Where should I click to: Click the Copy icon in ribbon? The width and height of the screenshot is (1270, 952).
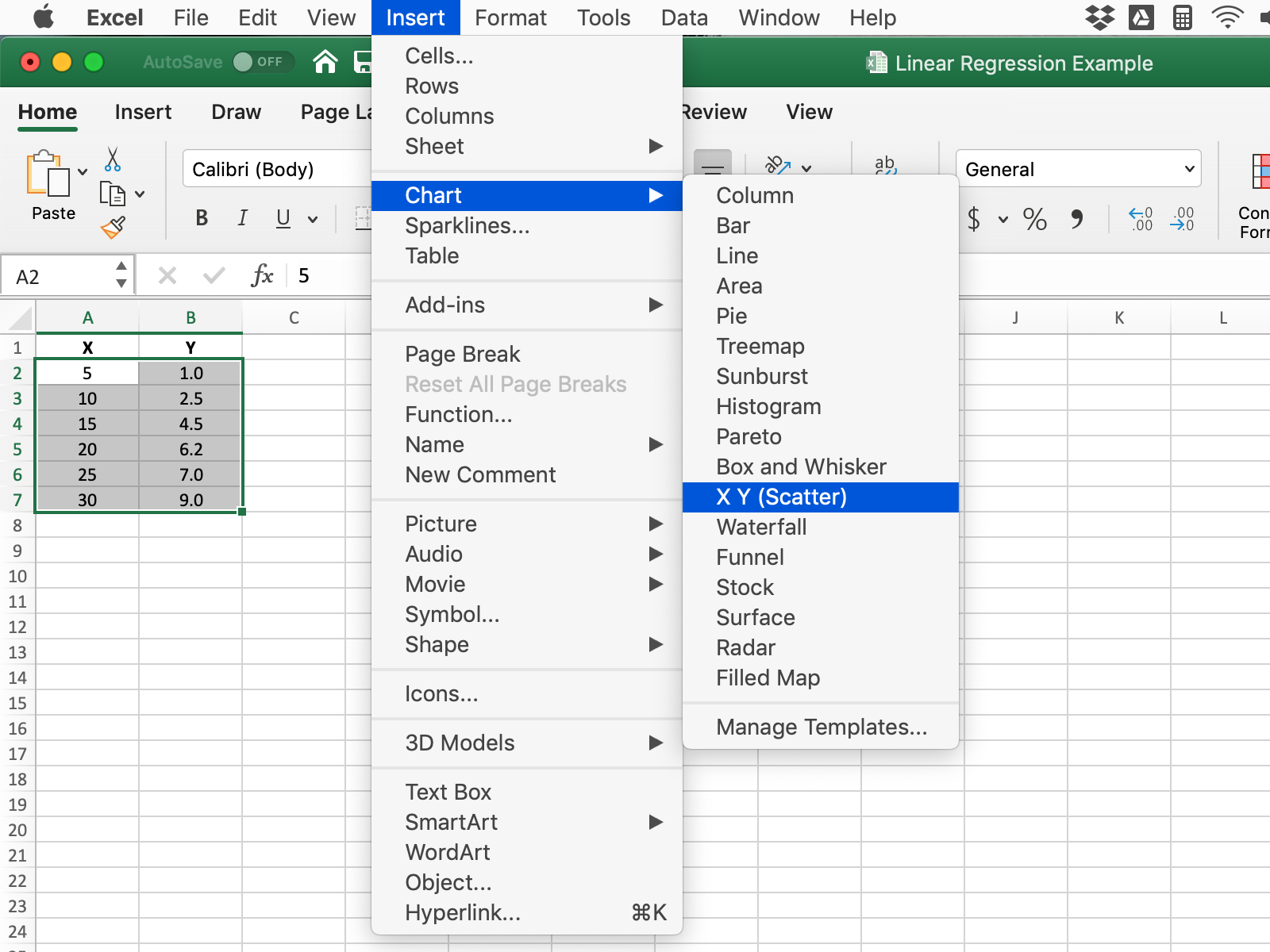112,194
